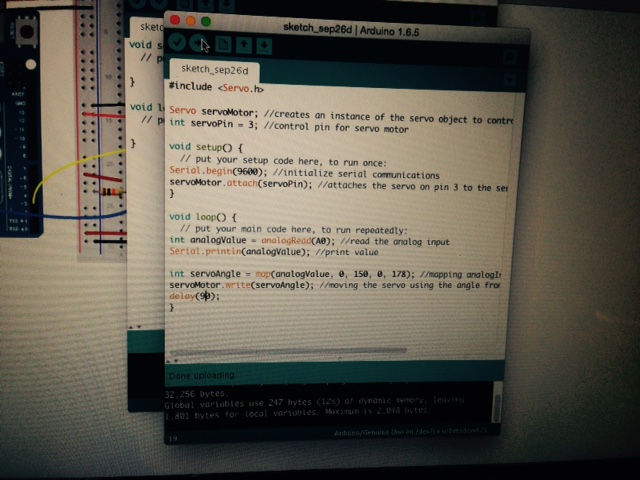Click 'Done uploading.' status message
The height and width of the screenshot is (480, 640).
(202, 375)
